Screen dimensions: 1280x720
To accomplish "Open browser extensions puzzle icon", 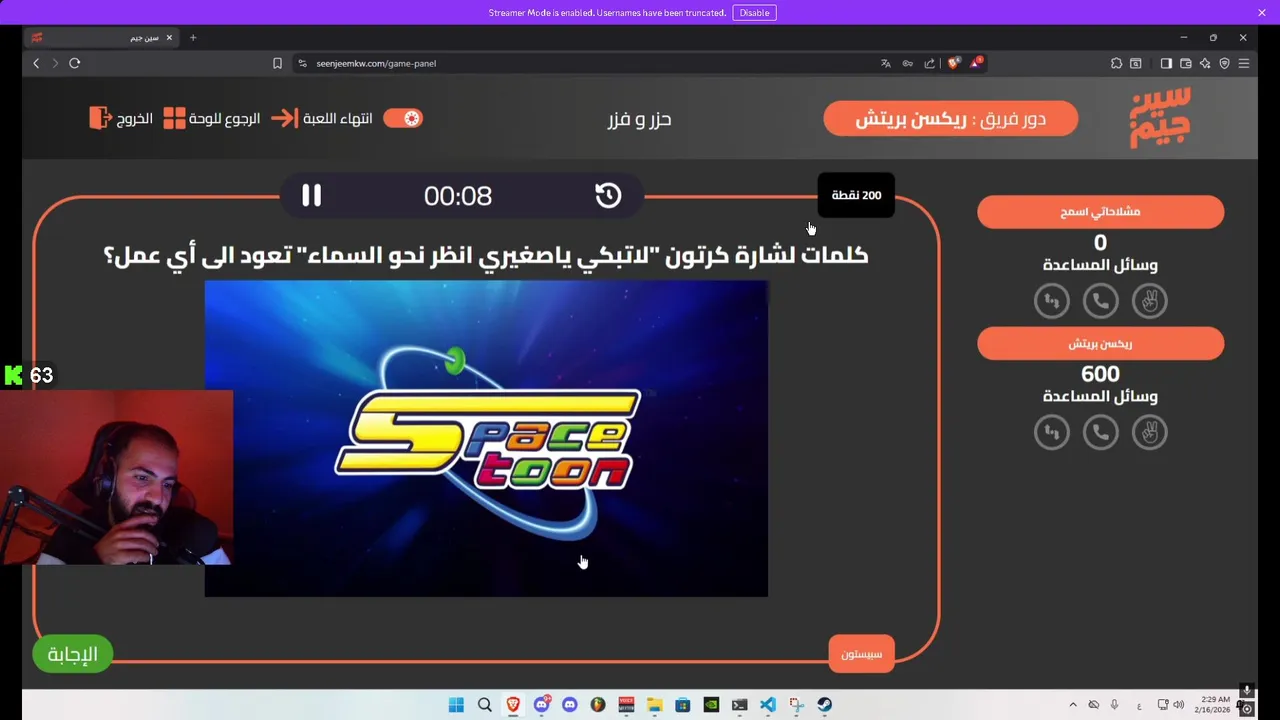I will pos(1116,63).
